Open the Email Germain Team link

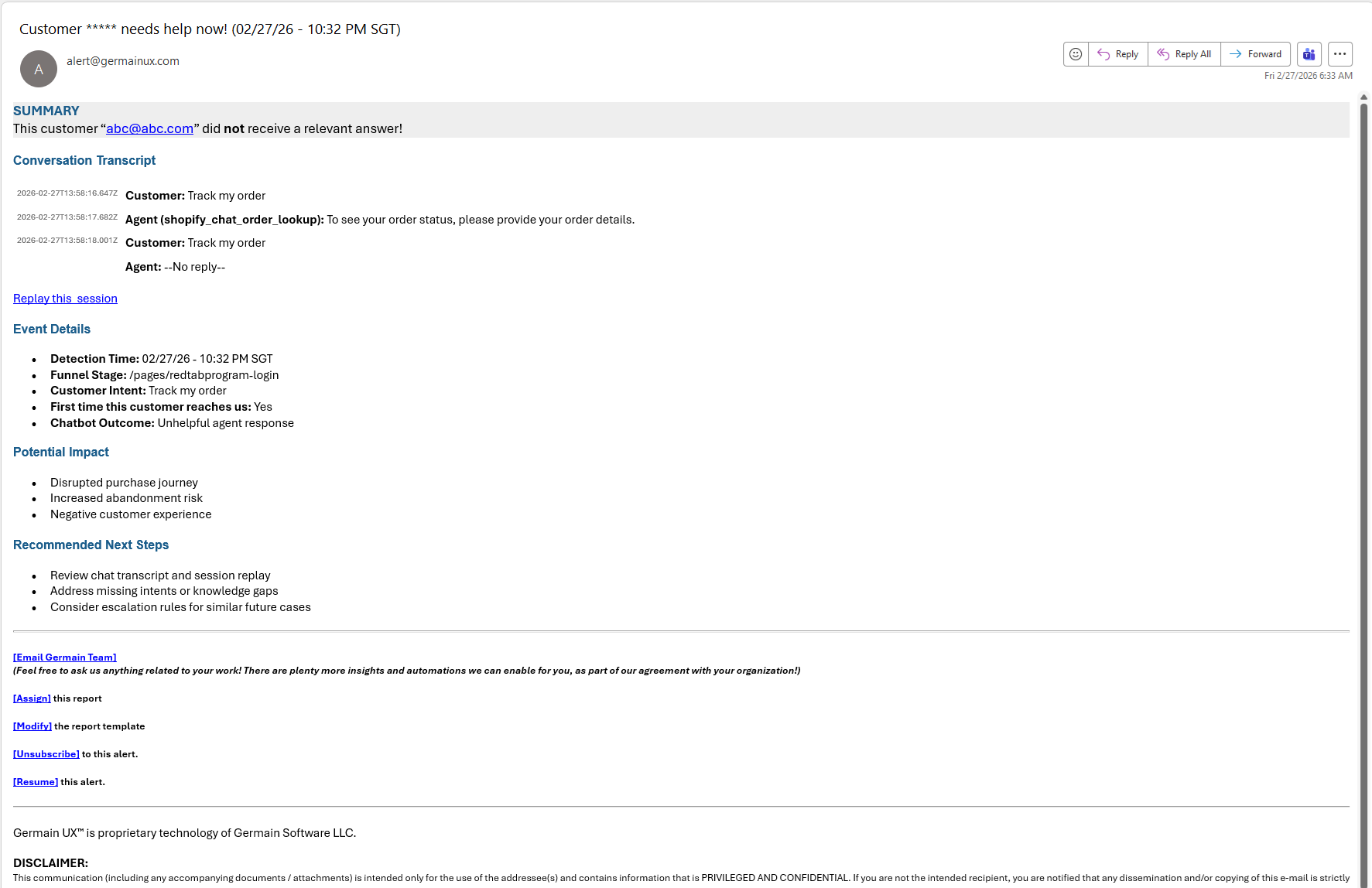pos(64,657)
